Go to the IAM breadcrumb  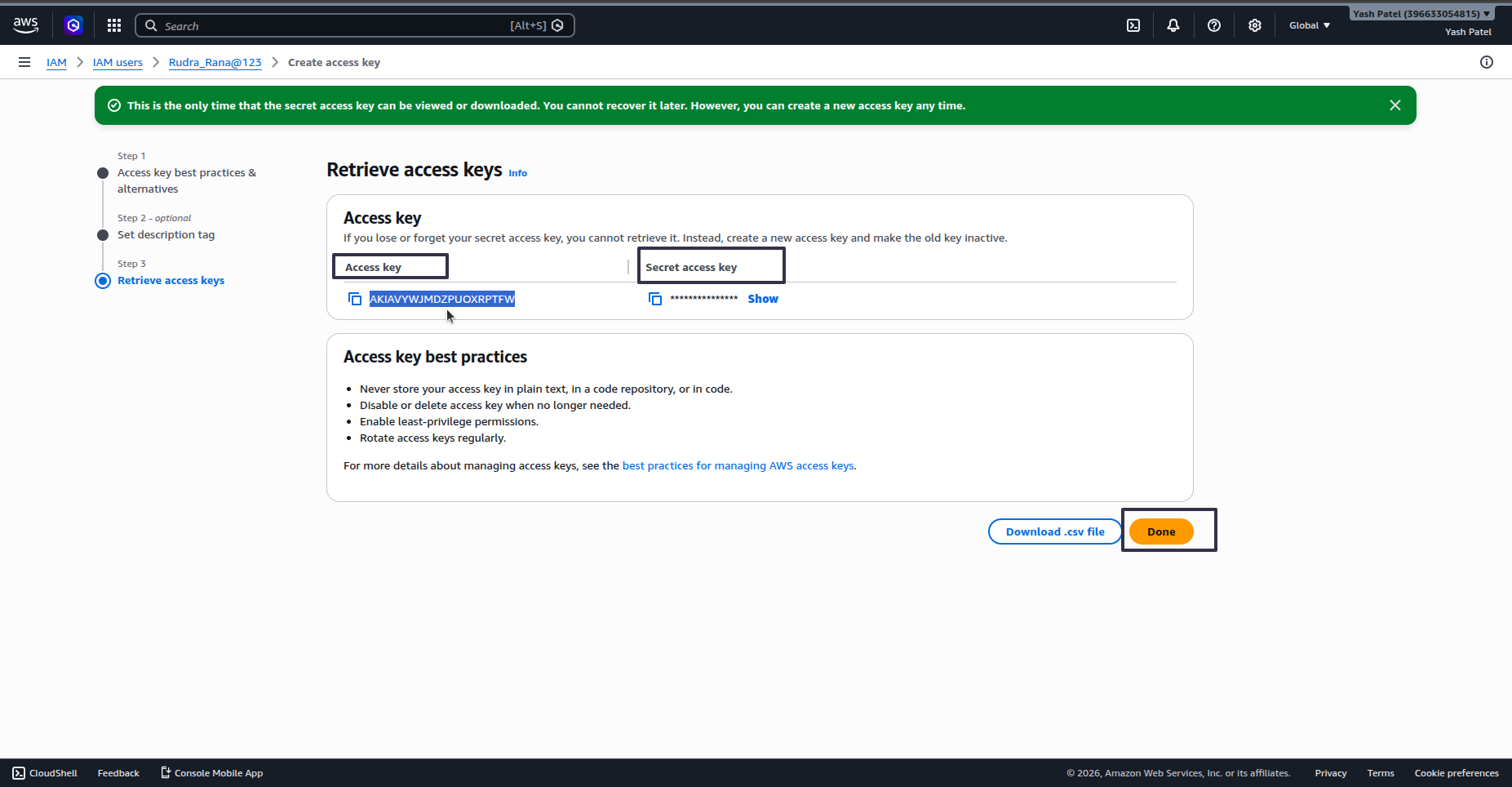pos(56,62)
